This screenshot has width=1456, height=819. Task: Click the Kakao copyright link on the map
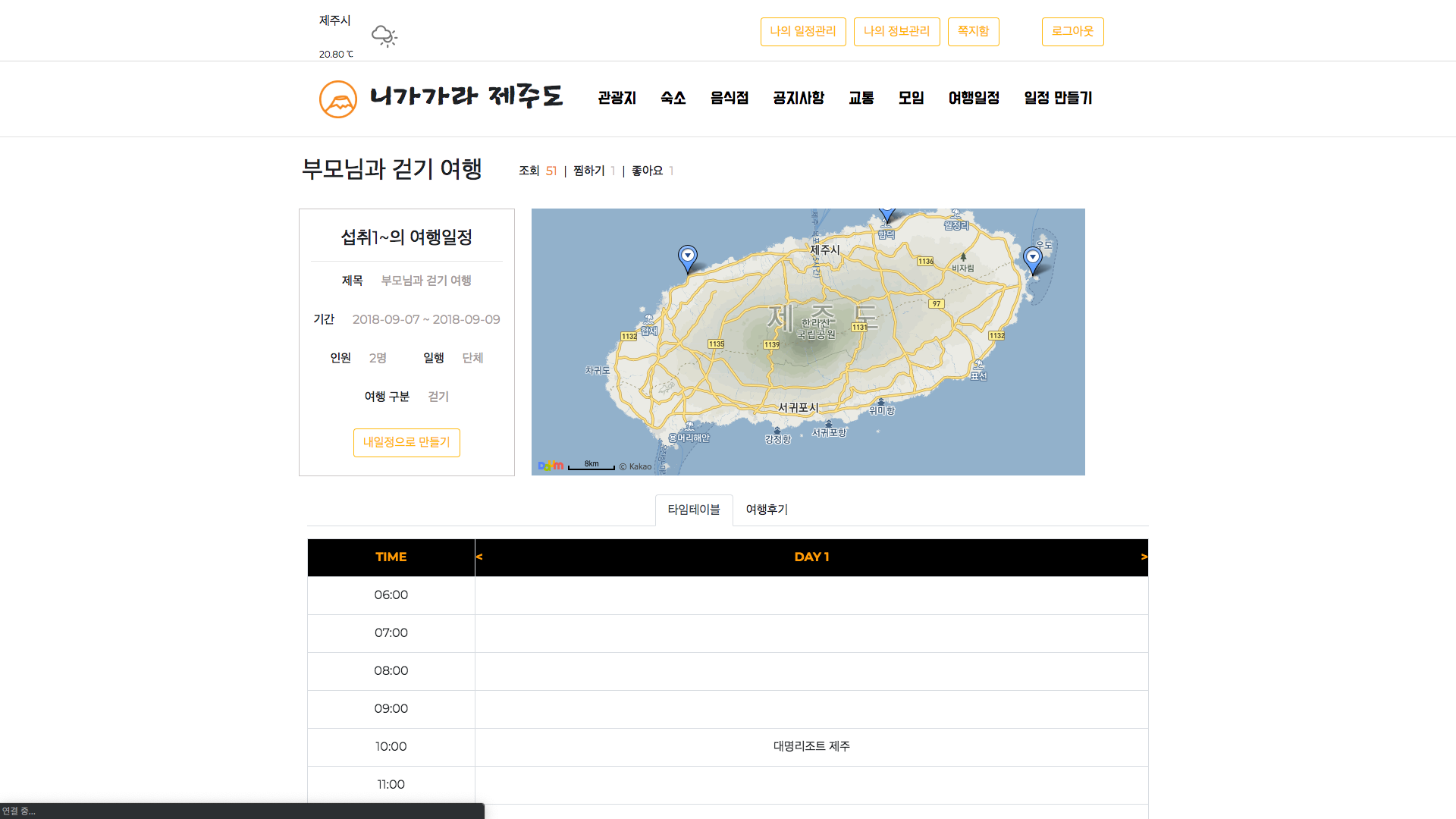pyautogui.click(x=635, y=467)
